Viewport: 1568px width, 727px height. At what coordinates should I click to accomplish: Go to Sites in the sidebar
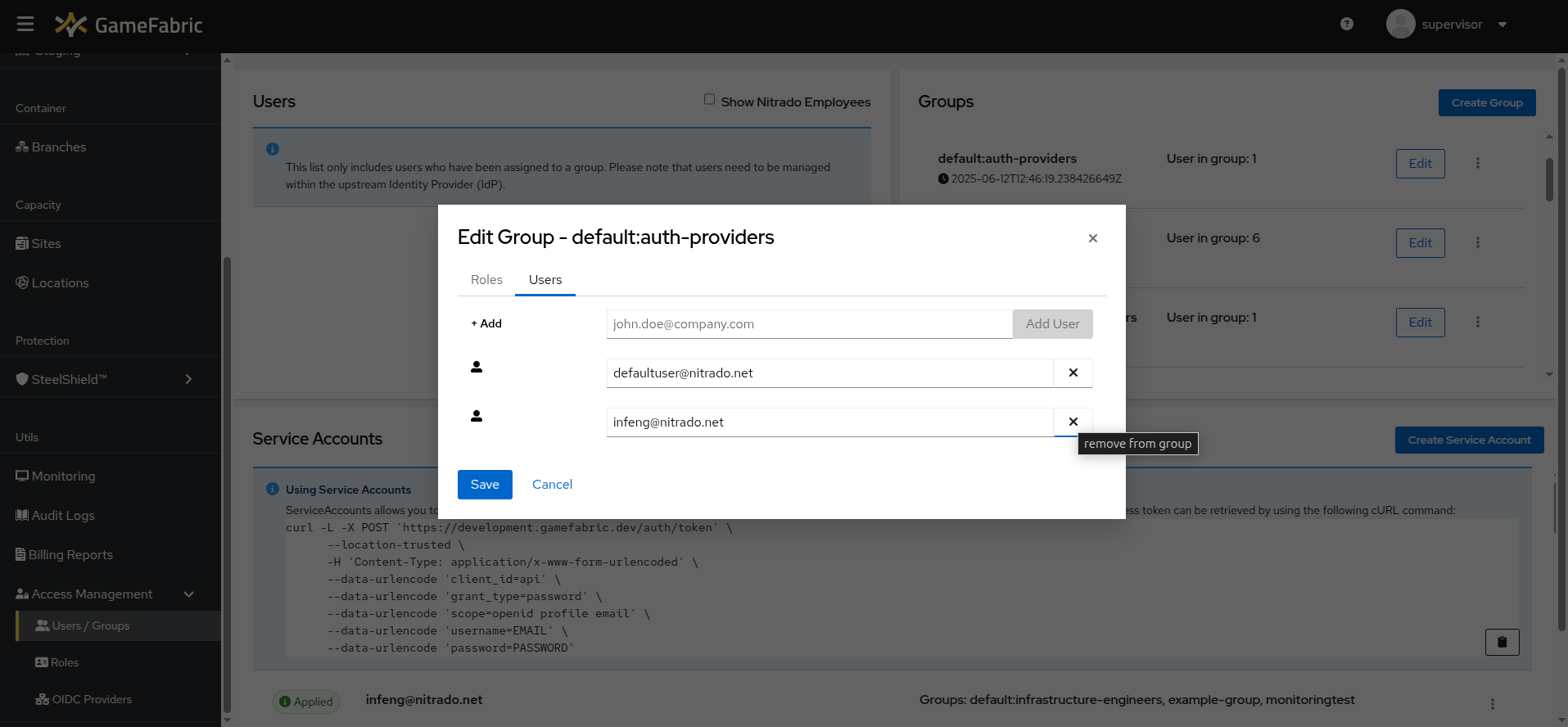[38, 244]
